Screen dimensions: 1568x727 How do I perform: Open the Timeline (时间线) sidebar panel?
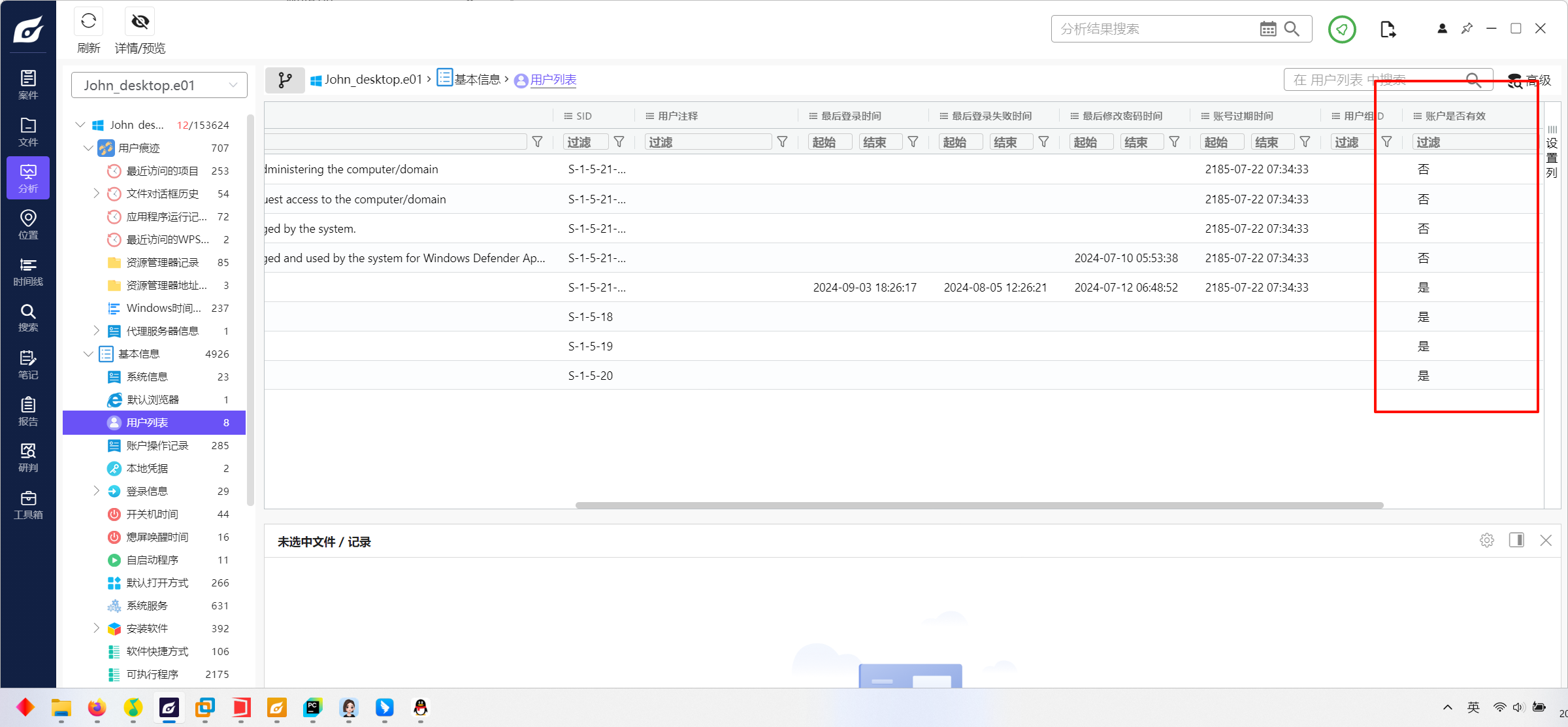coord(28,271)
